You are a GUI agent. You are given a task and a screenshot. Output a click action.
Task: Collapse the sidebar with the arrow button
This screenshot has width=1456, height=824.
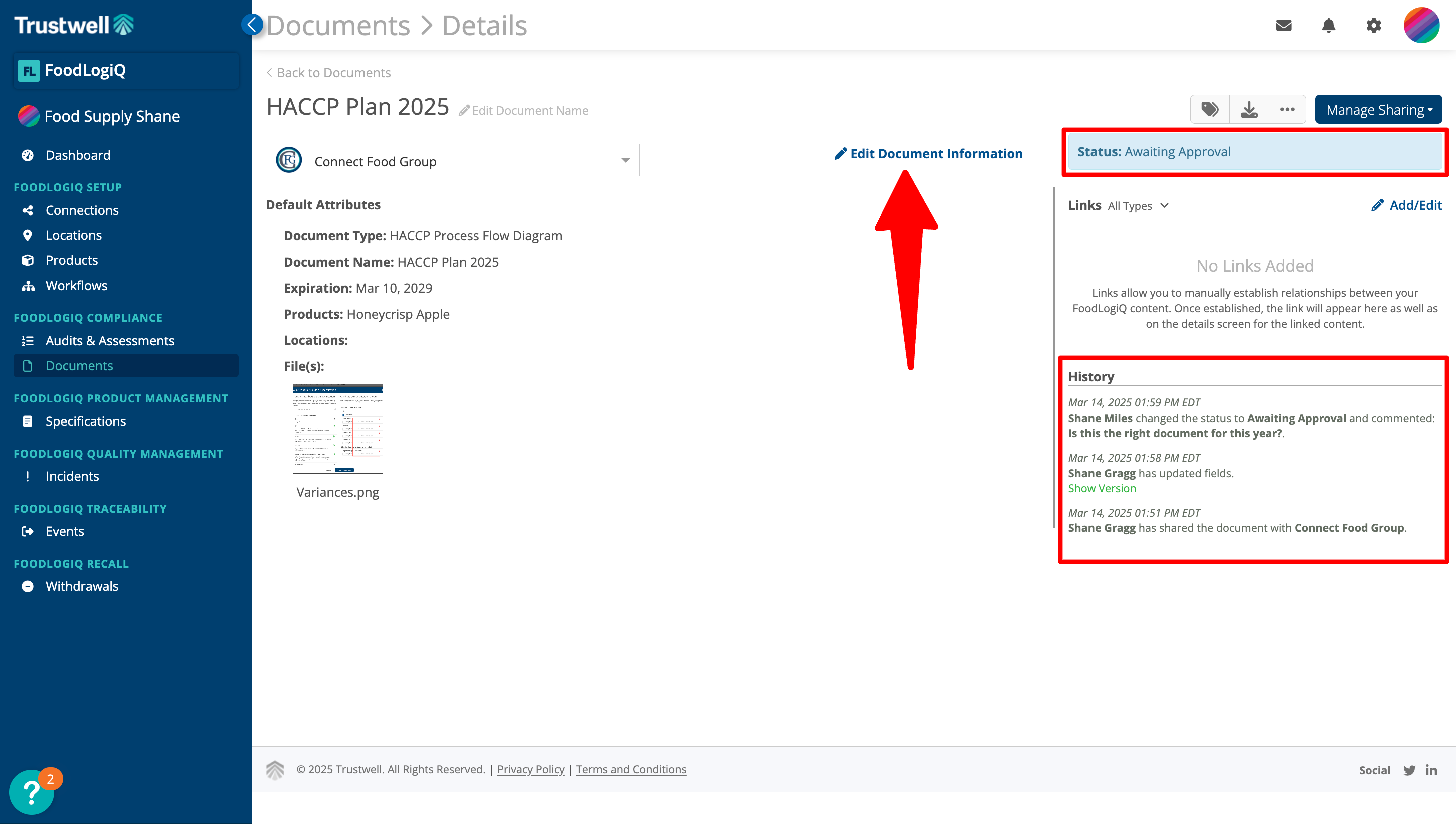pos(252,25)
